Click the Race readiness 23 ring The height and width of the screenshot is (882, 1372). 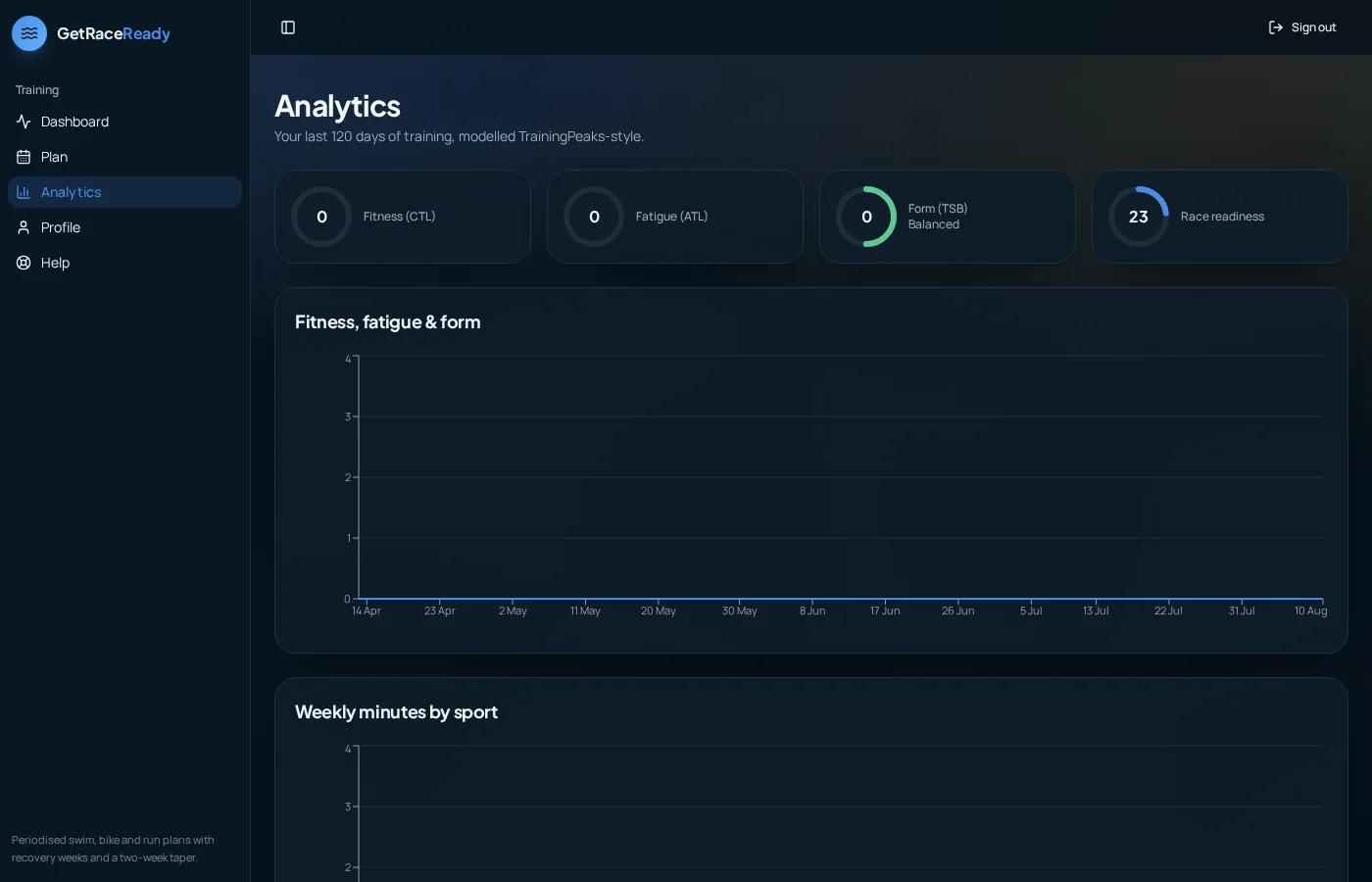point(1139,217)
